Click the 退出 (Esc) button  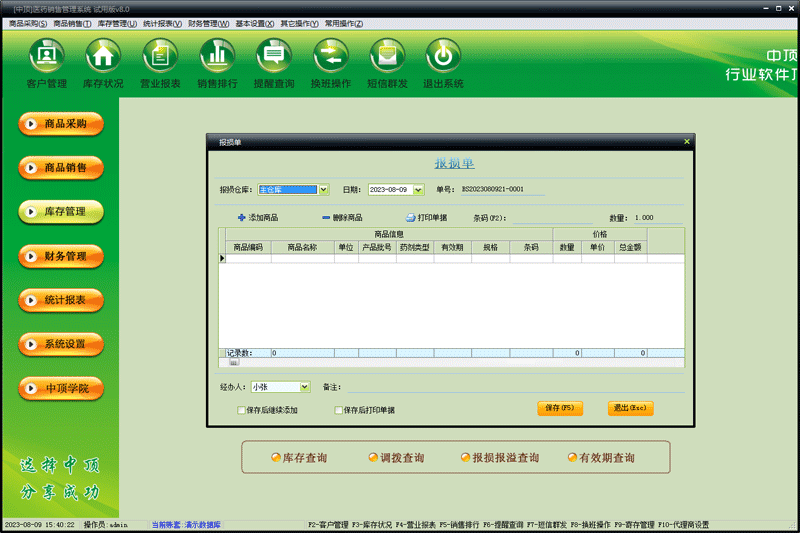coord(630,408)
